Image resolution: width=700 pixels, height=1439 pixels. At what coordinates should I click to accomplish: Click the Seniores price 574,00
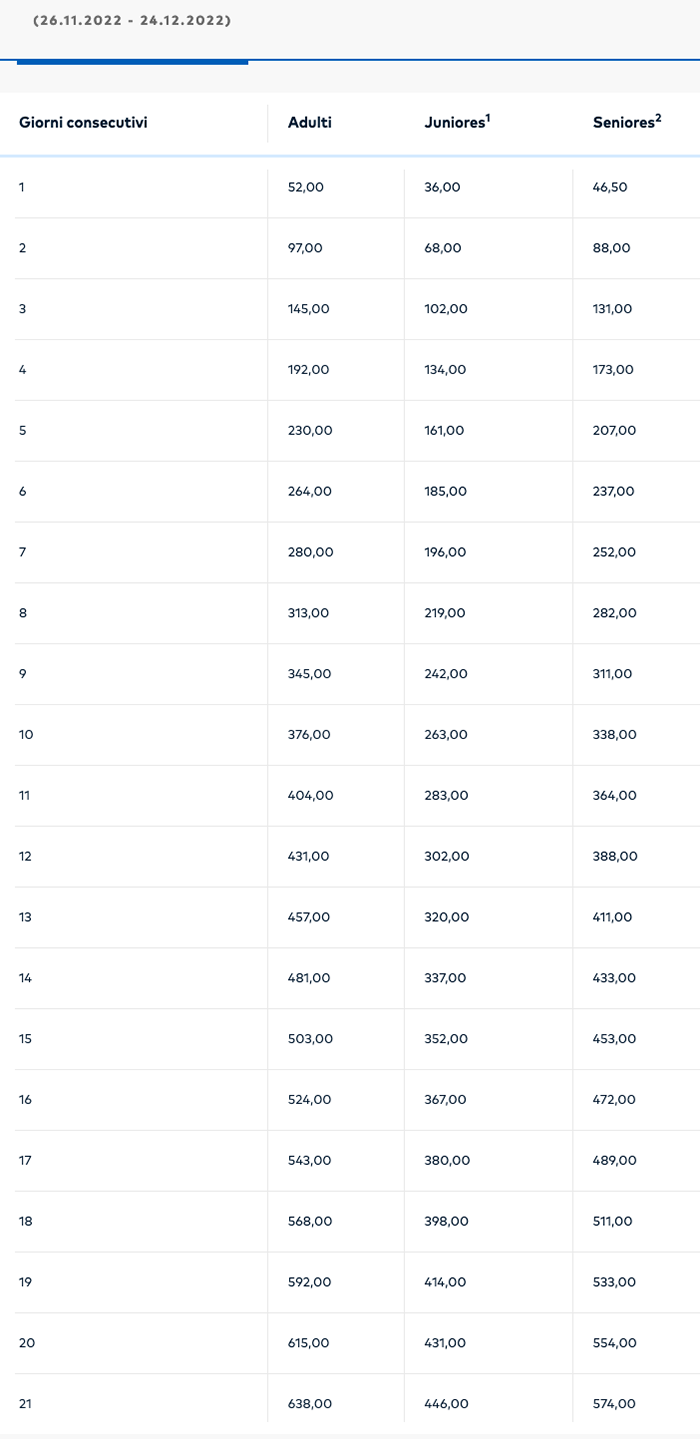pyautogui.click(x=614, y=1404)
